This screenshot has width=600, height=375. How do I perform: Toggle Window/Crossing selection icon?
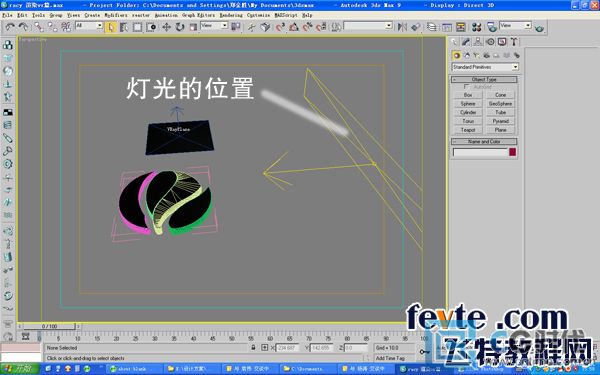[152, 27]
